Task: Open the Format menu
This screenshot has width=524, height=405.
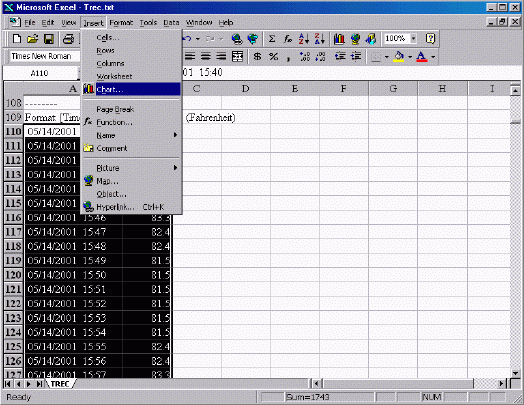Action: tap(121, 23)
